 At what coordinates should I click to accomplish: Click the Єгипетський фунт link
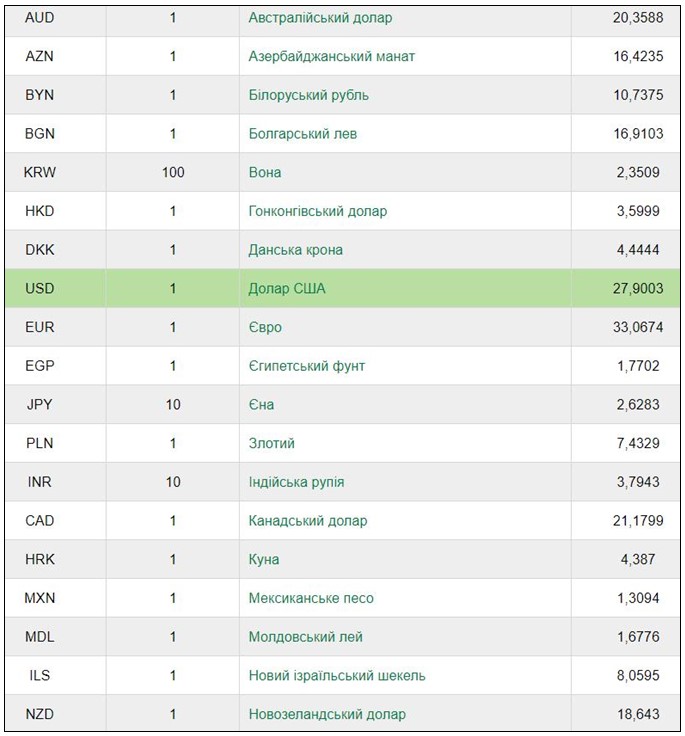(x=306, y=366)
